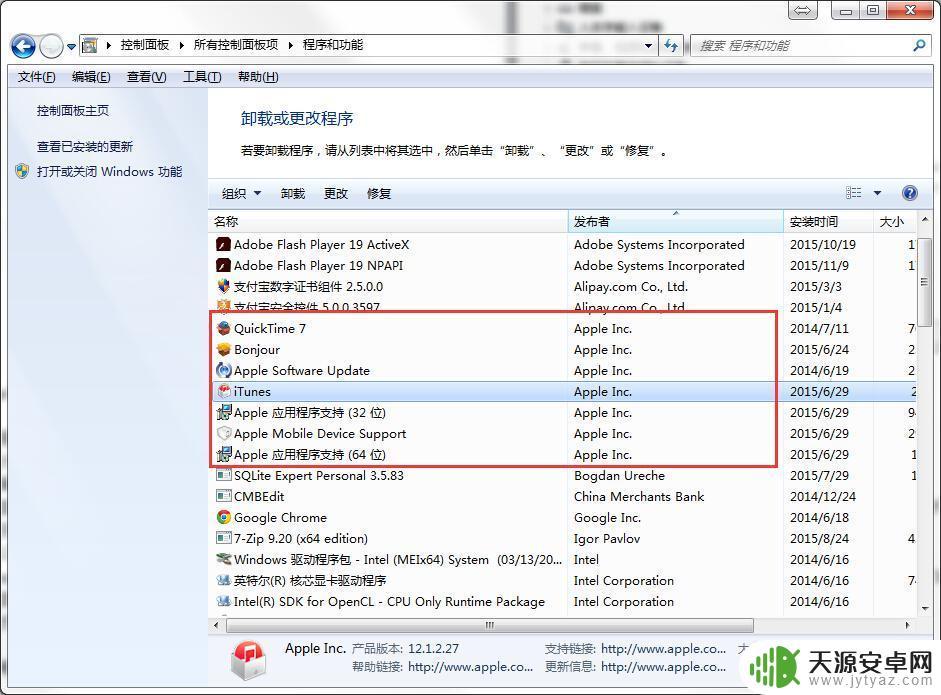This screenshot has width=941, height=695.
Task: Click the Apple Software Update icon
Action: tap(223, 370)
